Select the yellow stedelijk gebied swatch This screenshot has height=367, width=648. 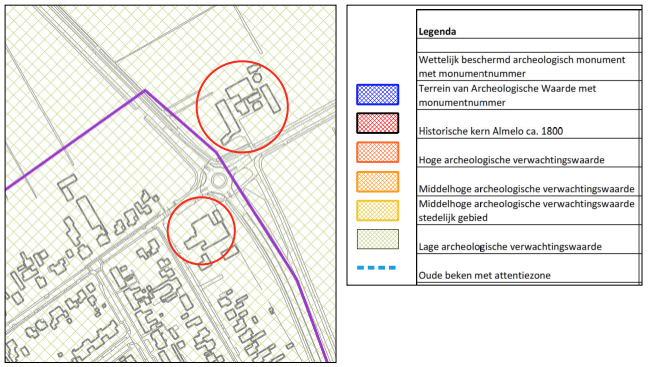377,210
